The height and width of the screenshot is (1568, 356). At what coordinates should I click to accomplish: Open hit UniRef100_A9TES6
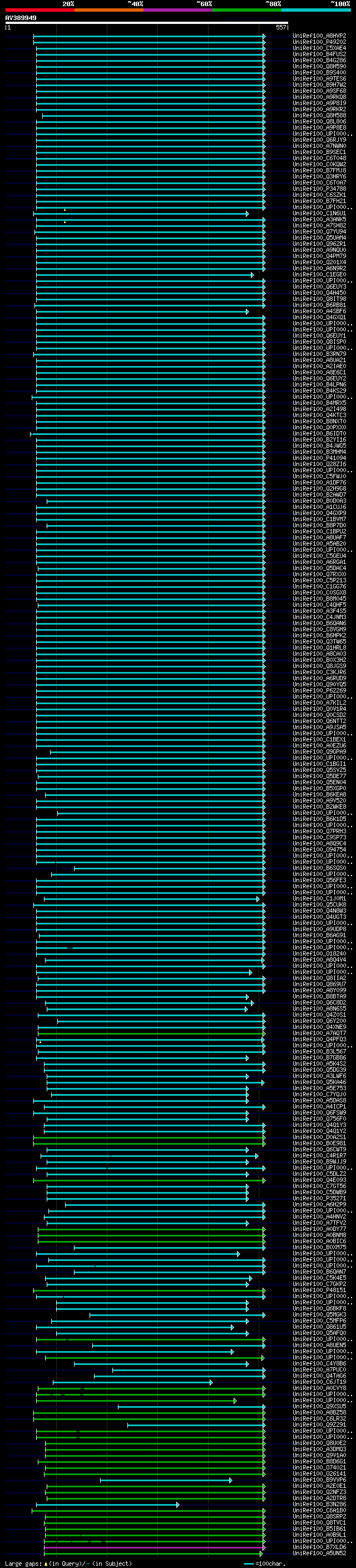pos(319,78)
